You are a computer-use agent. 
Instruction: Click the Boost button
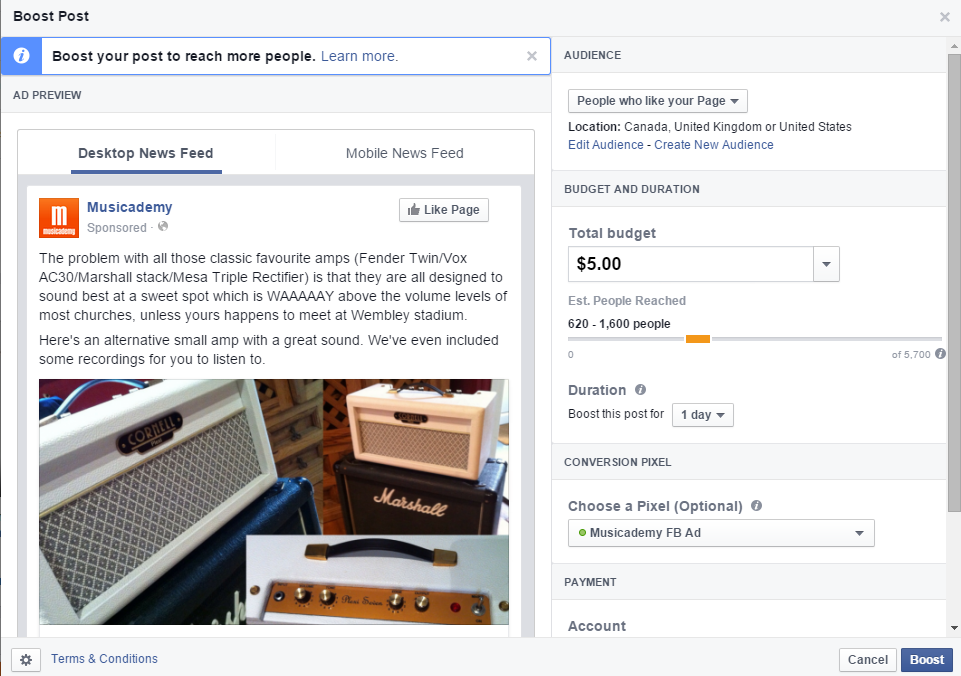point(927,660)
